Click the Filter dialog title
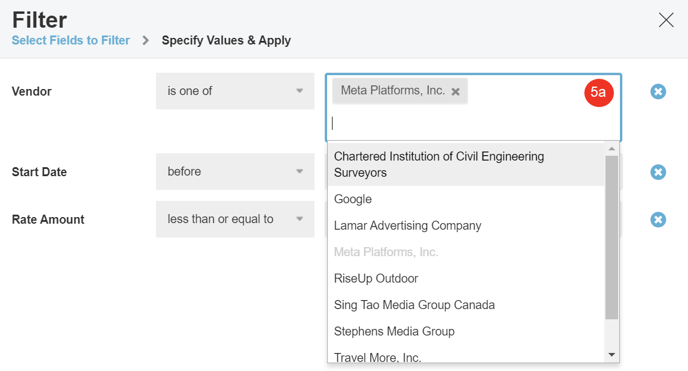 pyautogui.click(x=39, y=20)
